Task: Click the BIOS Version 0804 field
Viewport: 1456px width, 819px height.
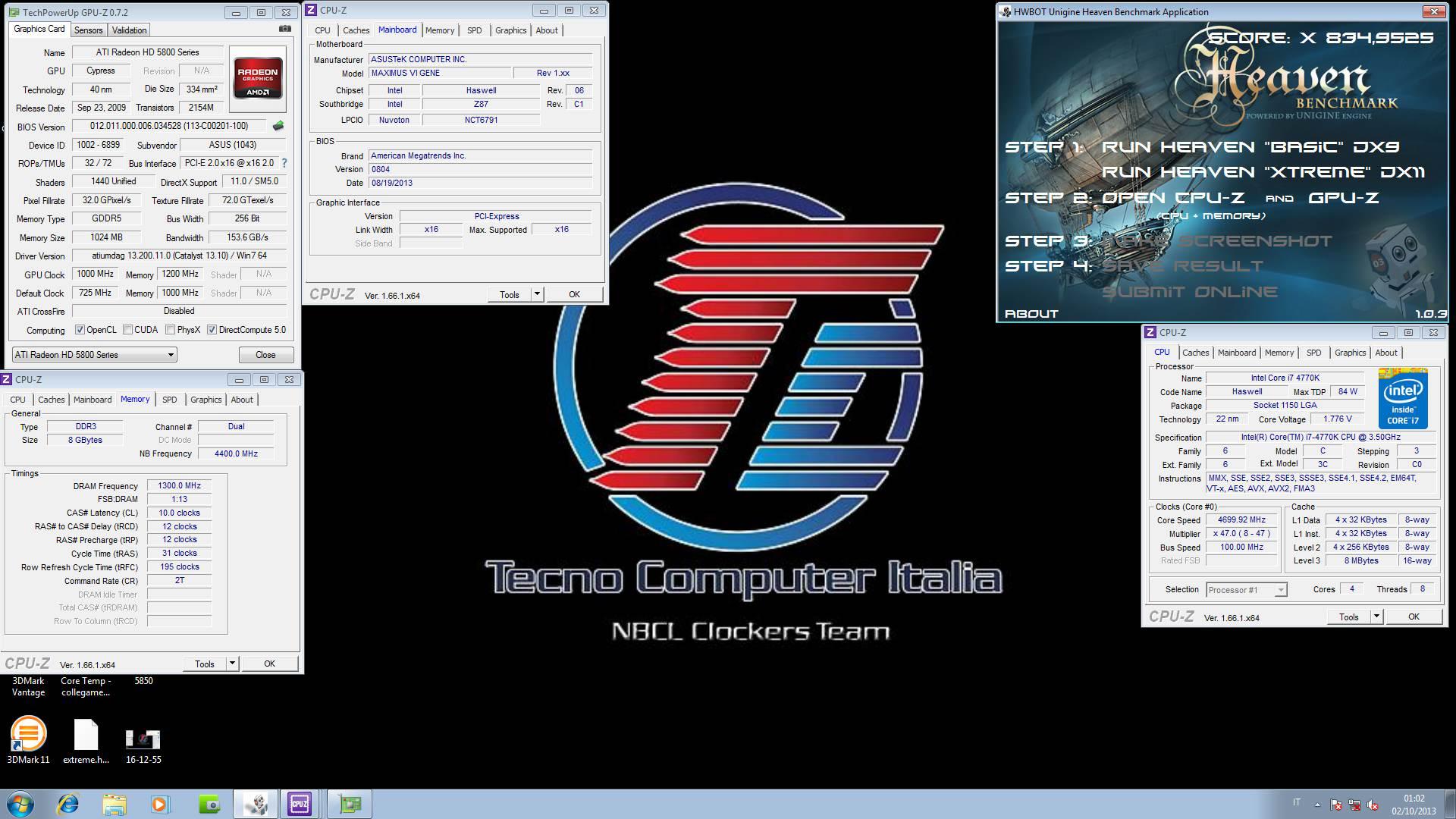Action: 480,169
